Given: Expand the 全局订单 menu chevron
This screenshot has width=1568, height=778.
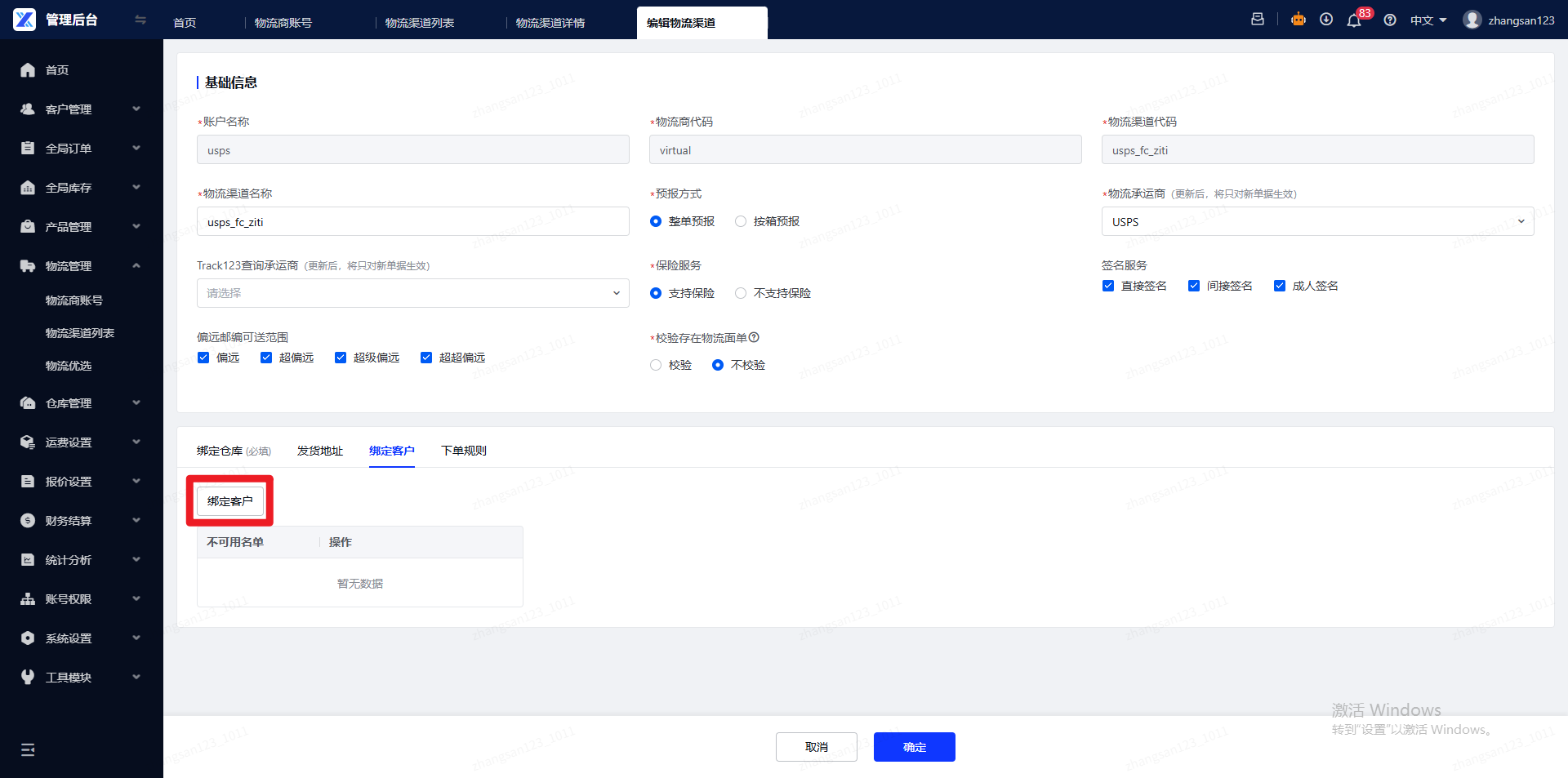Looking at the screenshot, I should 136,148.
